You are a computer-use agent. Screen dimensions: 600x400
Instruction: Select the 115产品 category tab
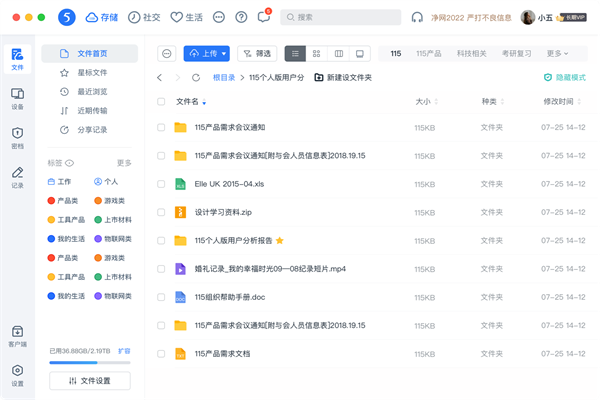[x=429, y=54]
